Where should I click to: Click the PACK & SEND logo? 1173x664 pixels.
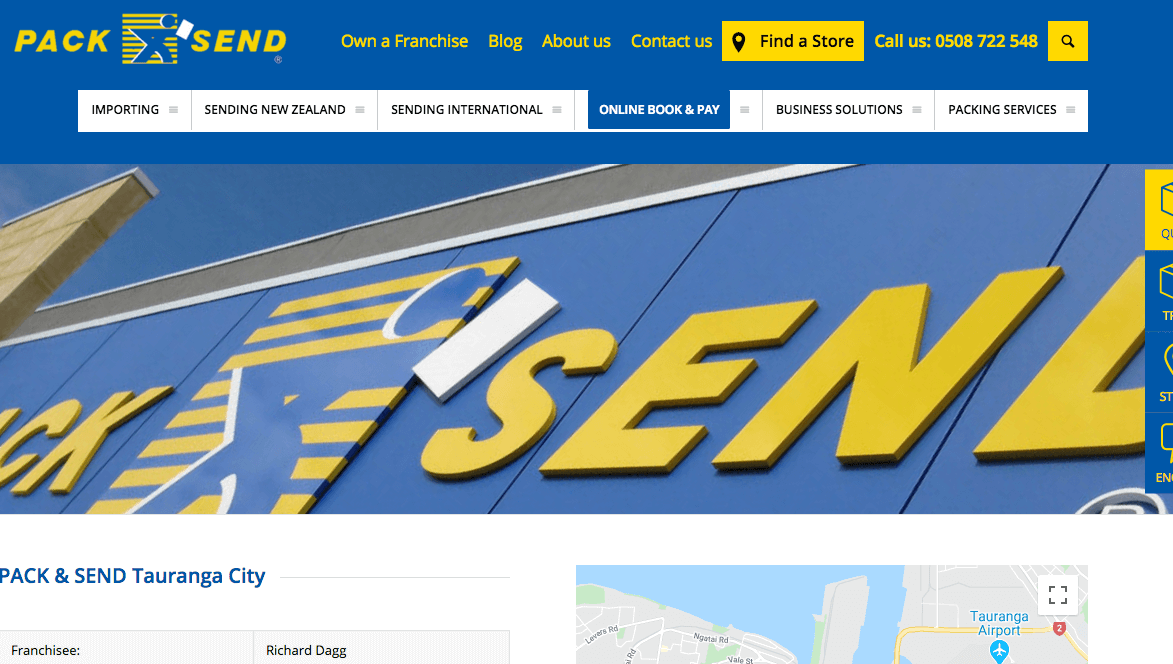click(x=150, y=39)
